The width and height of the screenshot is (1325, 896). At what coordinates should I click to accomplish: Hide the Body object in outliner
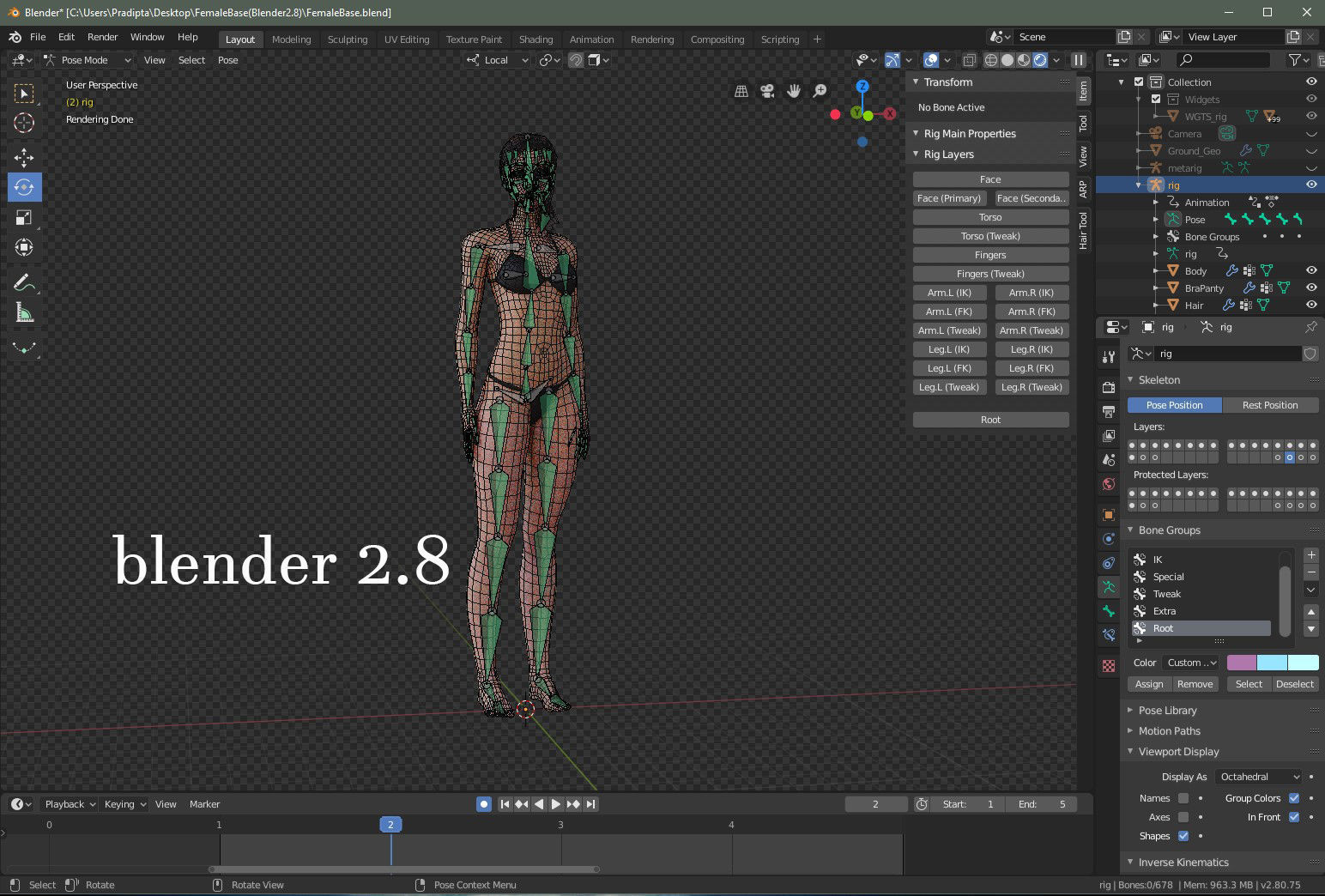click(x=1311, y=270)
